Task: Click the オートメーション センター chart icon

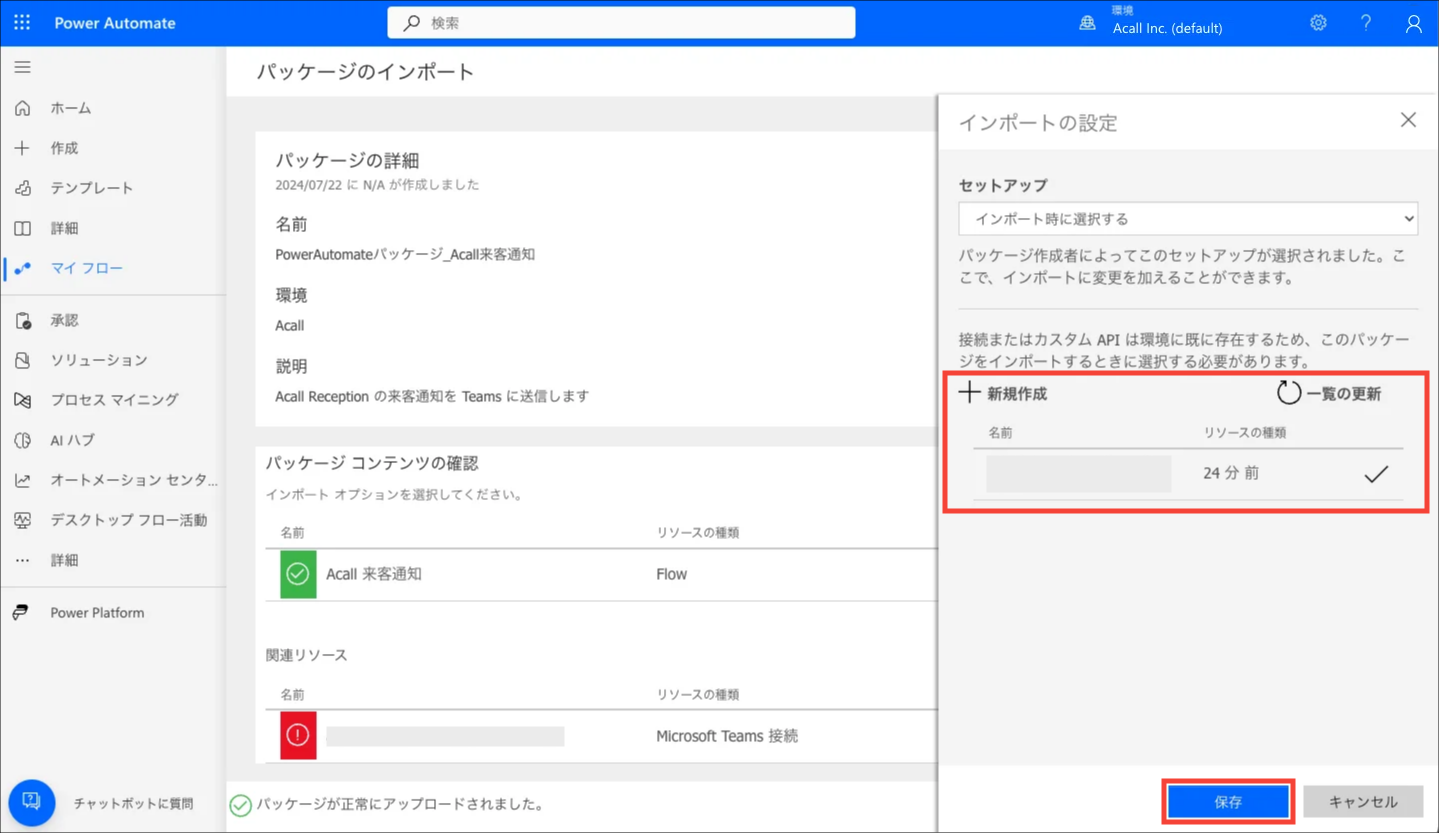Action: coord(22,480)
